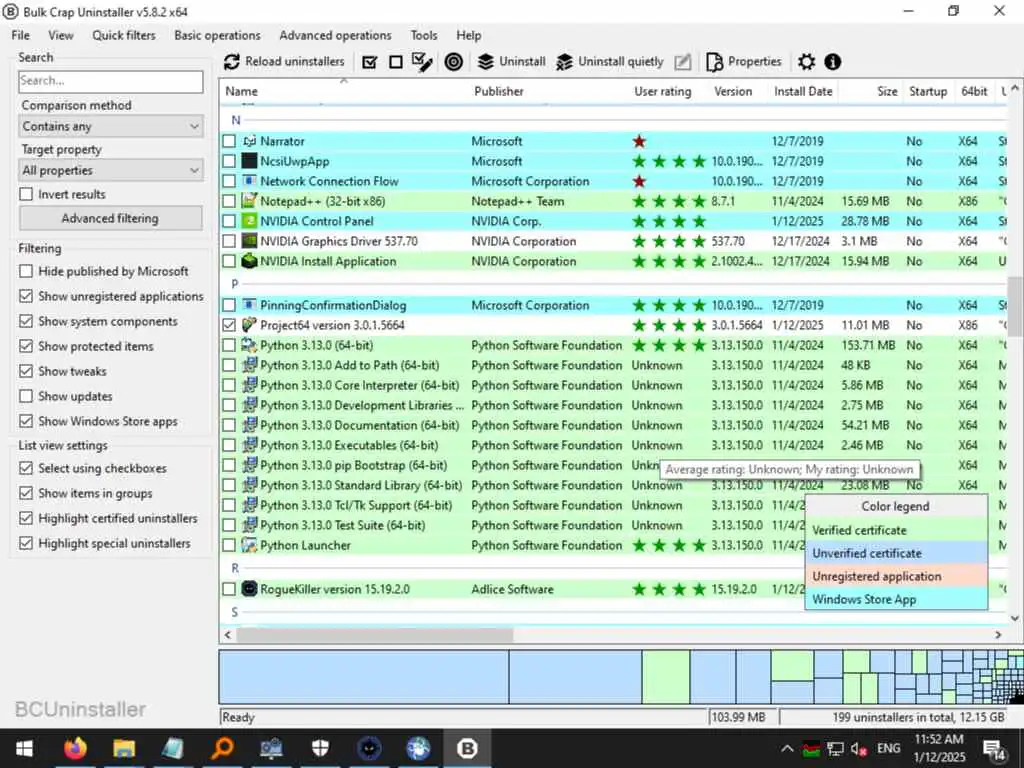
Task: Open settings via the gear icon
Action: click(x=807, y=62)
